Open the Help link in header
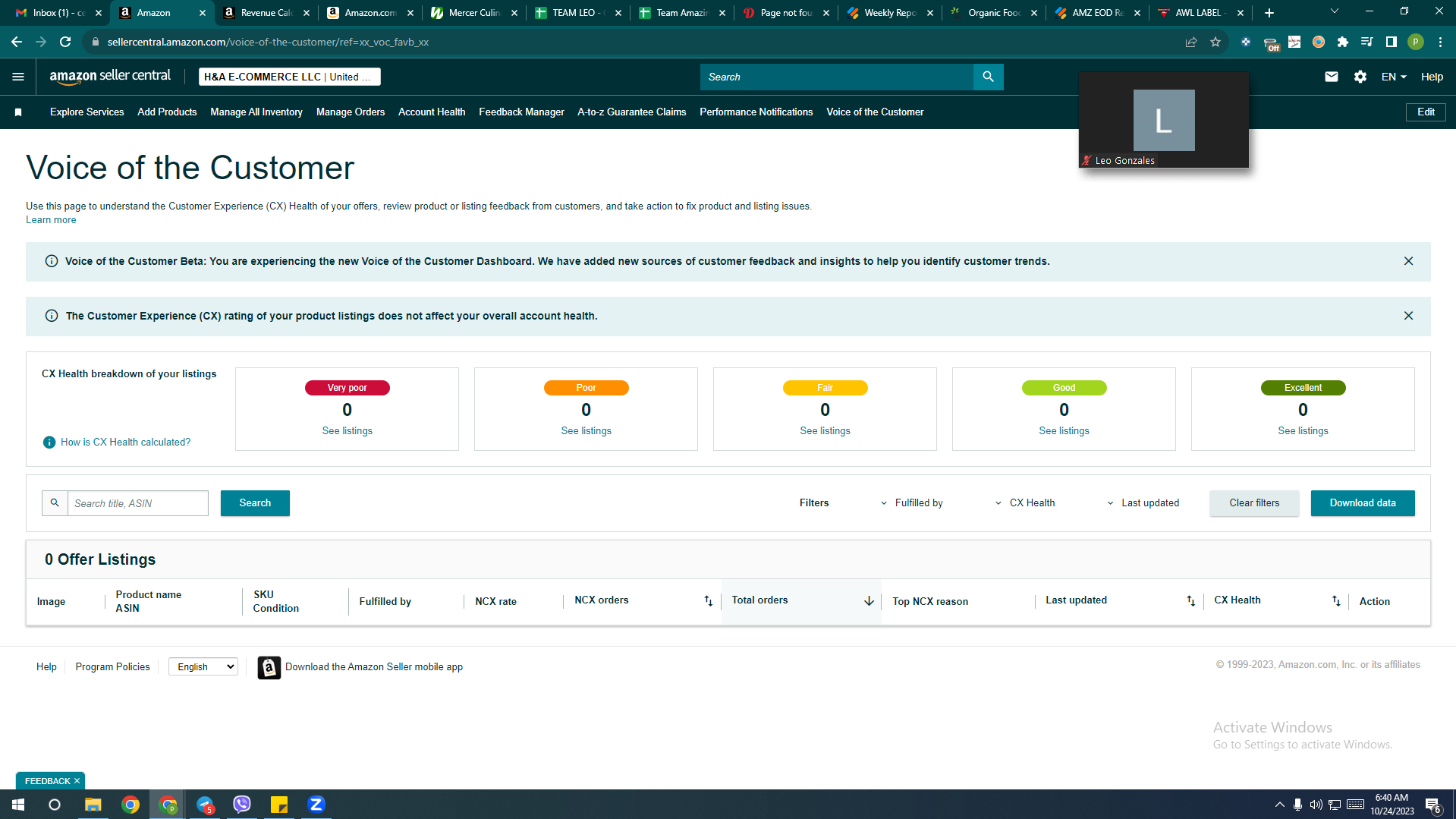Screen dimensions: 1456x819 (x=1432, y=77)
